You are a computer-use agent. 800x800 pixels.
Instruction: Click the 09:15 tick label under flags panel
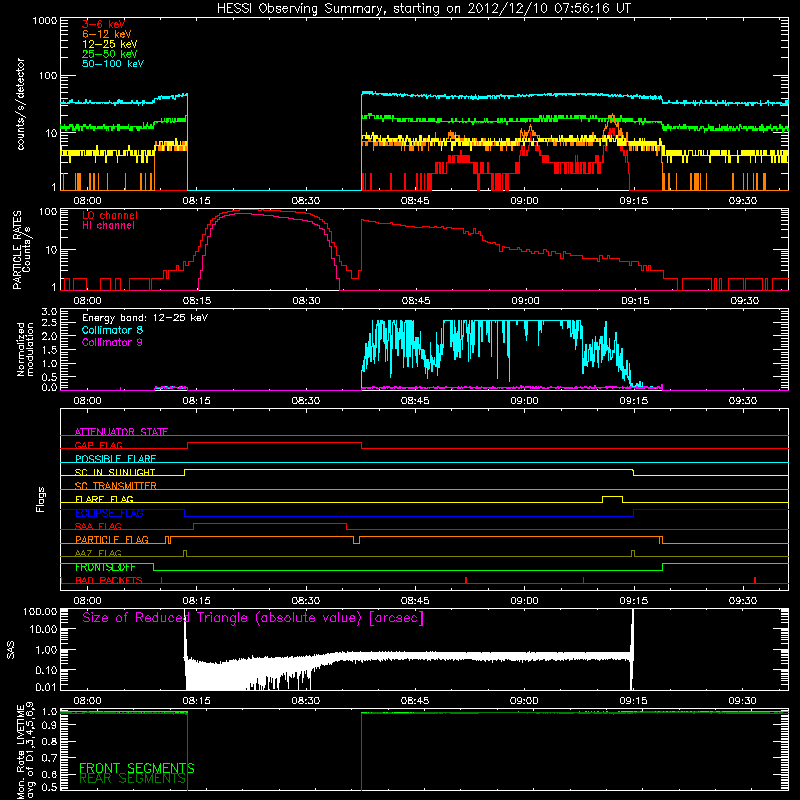click(634, 601)
